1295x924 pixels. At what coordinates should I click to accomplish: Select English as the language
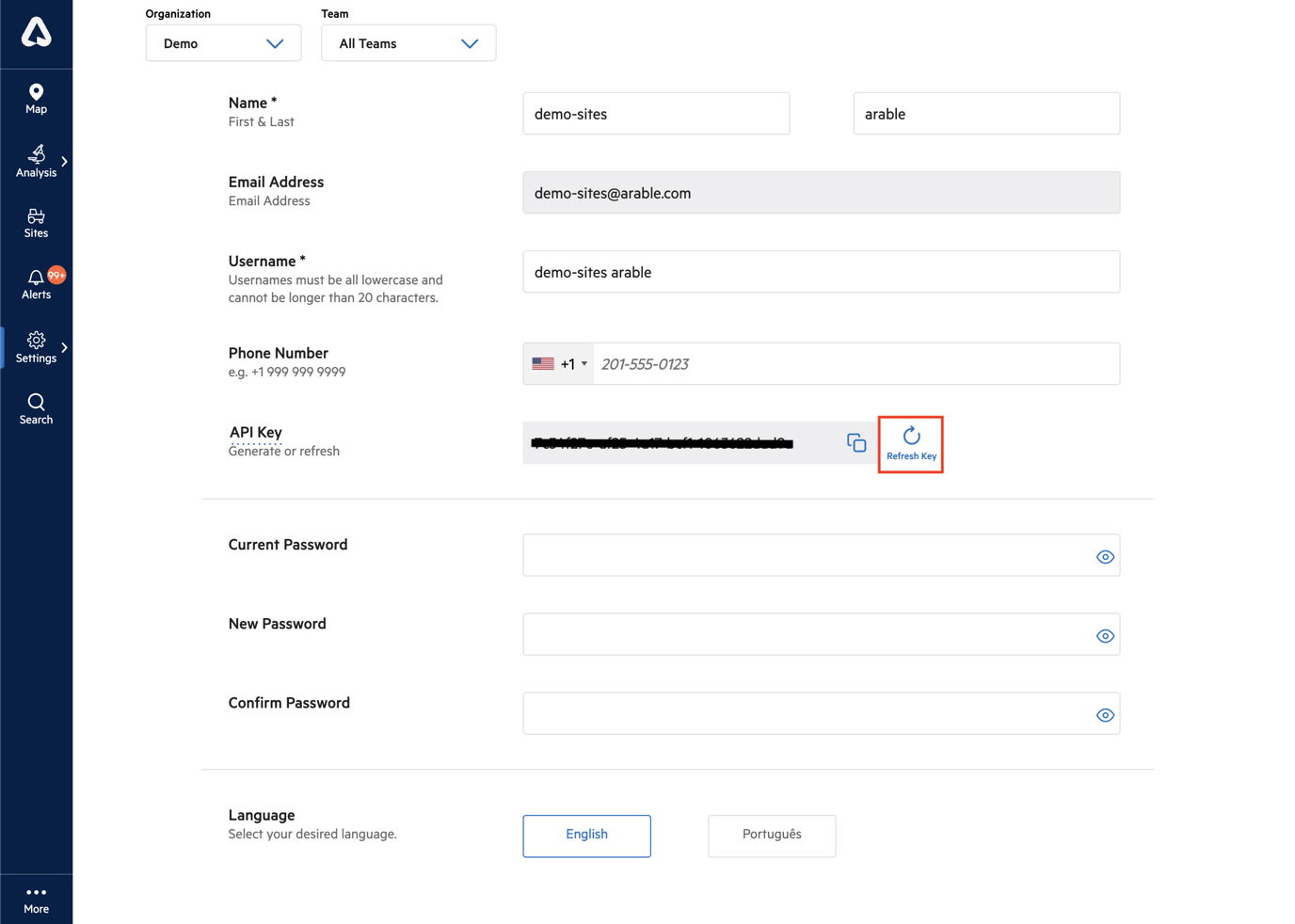point(586,836)
